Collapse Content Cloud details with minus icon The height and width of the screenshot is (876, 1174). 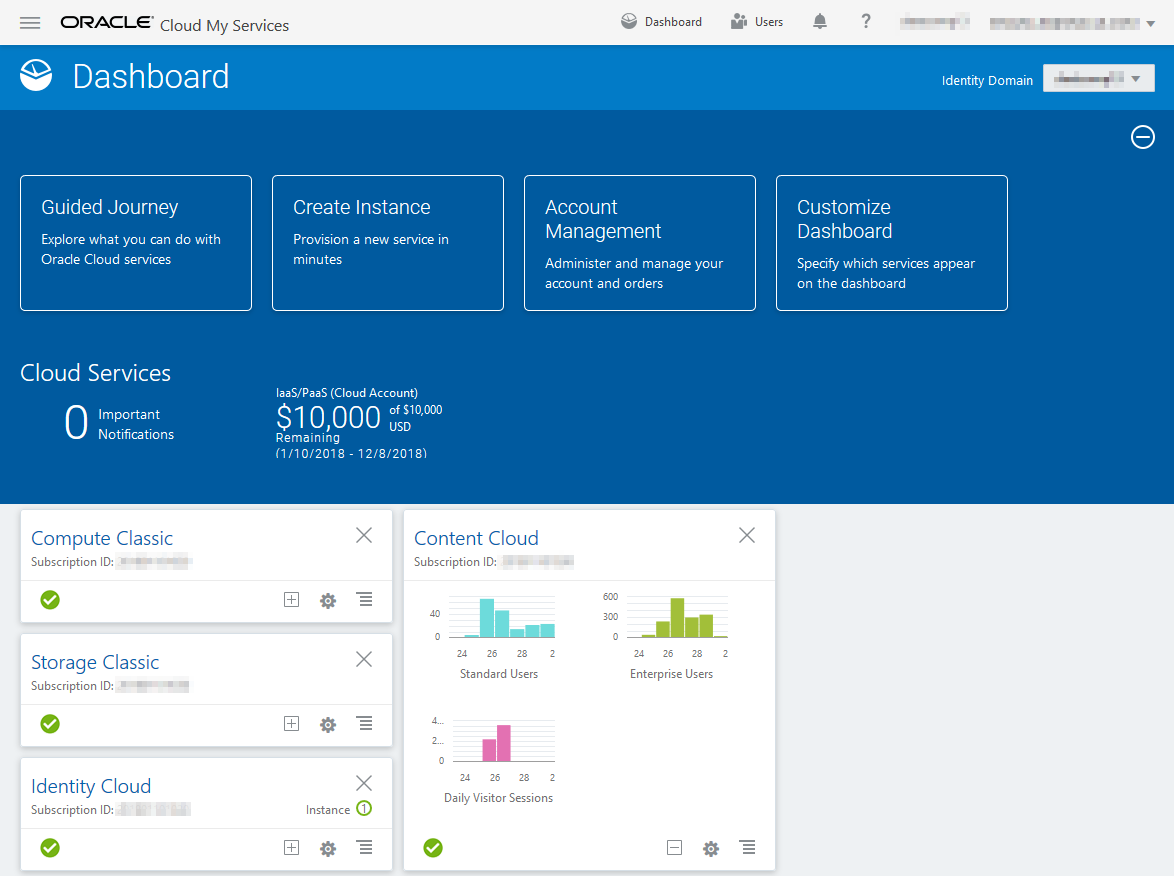[674, 847]
